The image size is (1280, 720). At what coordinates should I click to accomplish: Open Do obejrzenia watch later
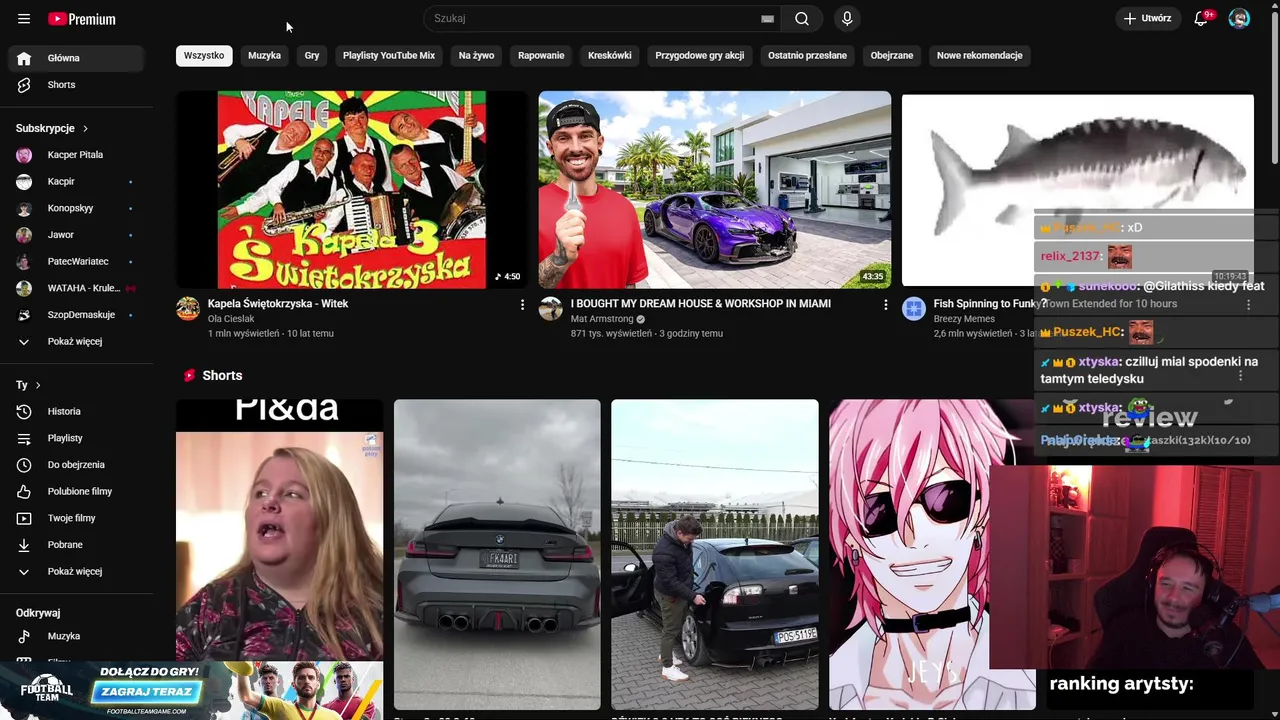pyautogui.click(x=76, y=465)
